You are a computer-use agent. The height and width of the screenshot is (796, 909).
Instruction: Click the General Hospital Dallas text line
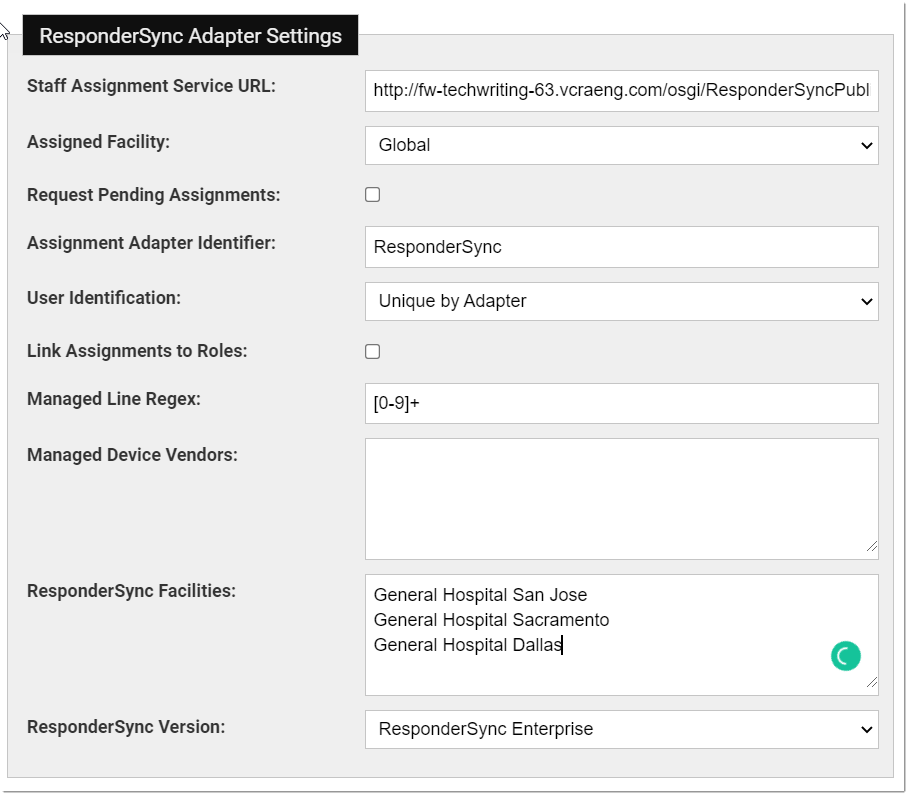[x=468, y=645]
